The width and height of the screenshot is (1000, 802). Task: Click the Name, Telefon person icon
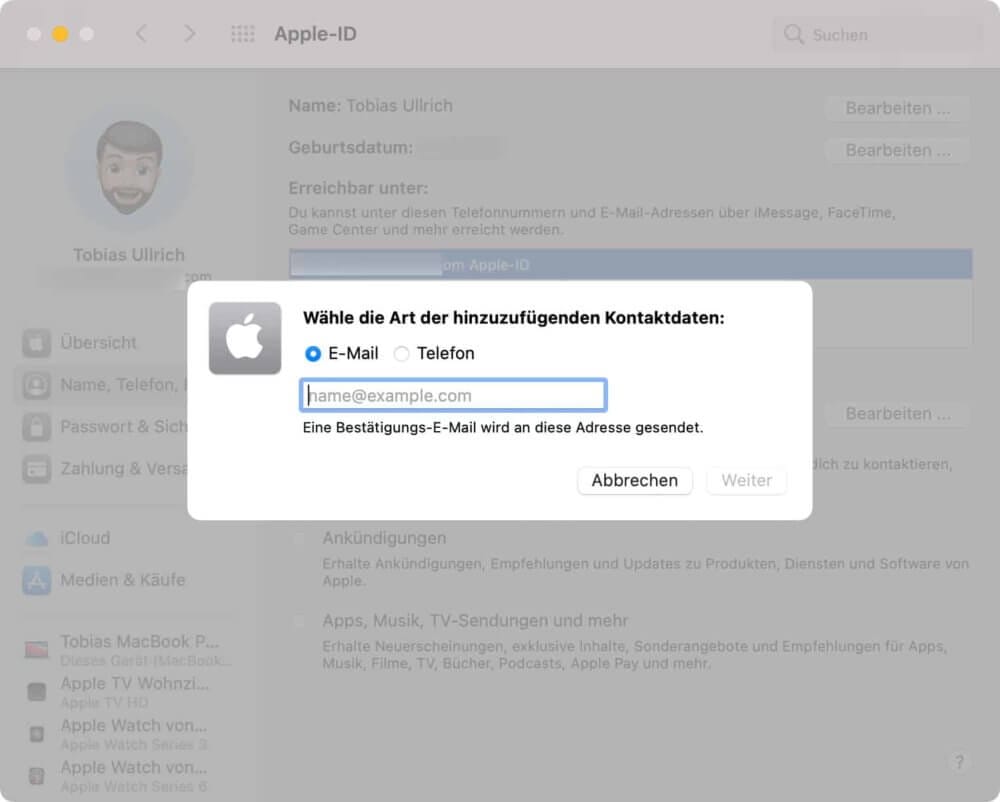tap(36, 385)
